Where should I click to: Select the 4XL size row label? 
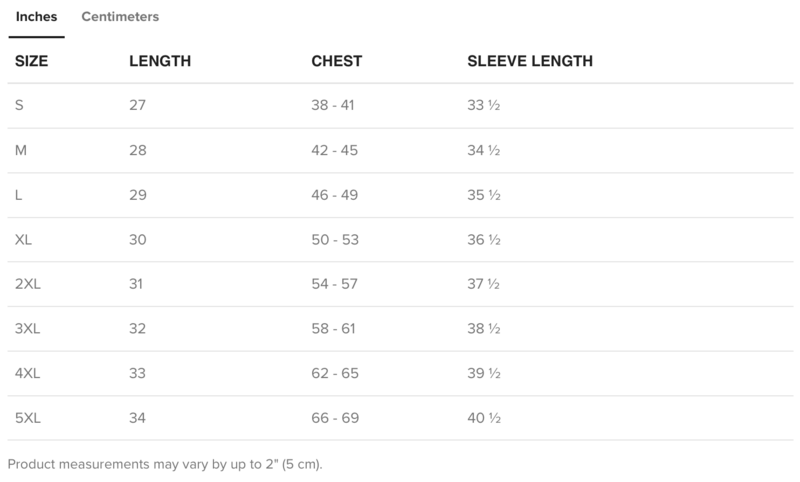coord(28,373)
